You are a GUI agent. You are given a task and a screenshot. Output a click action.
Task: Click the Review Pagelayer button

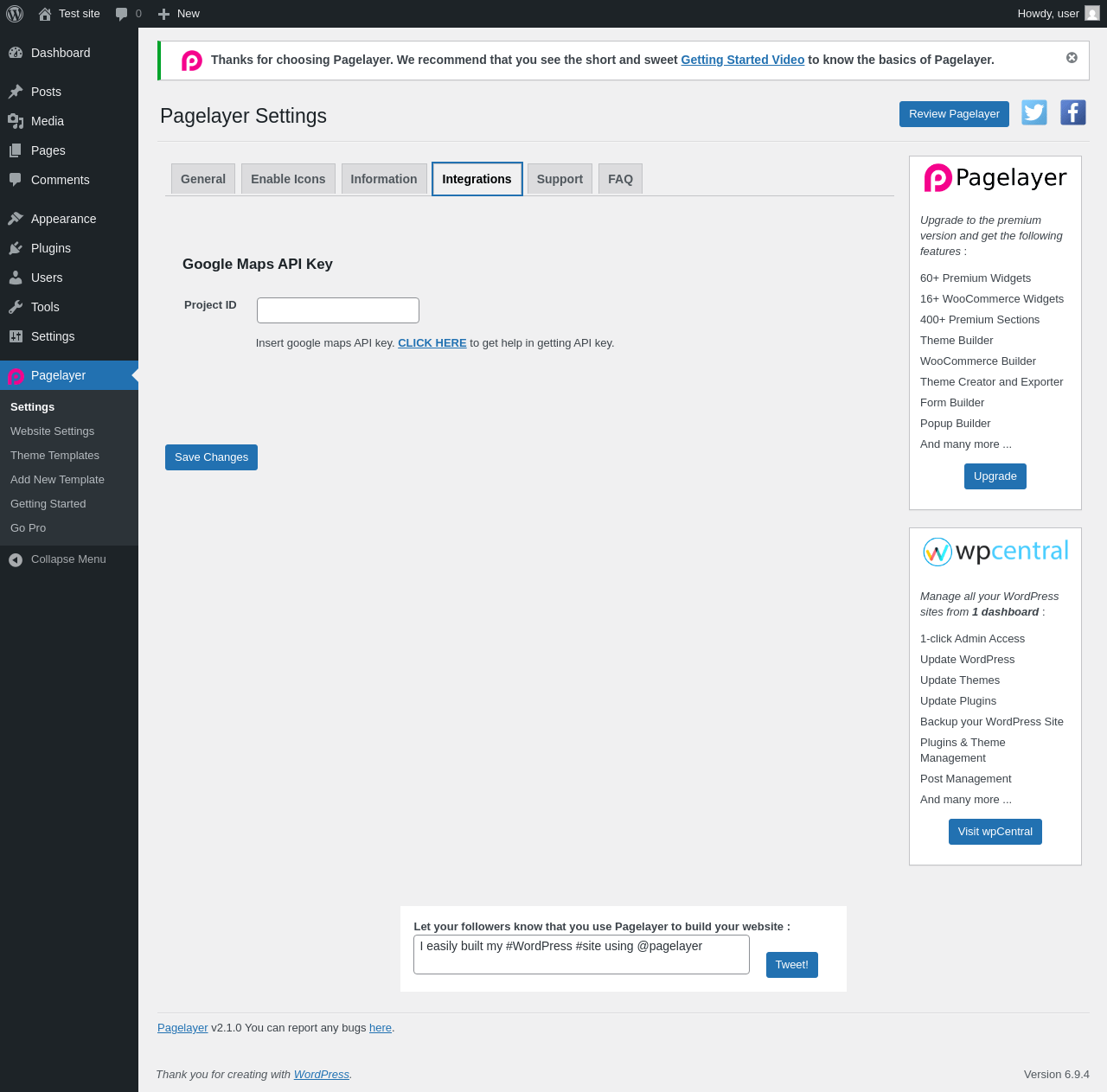tap(954, 114)
